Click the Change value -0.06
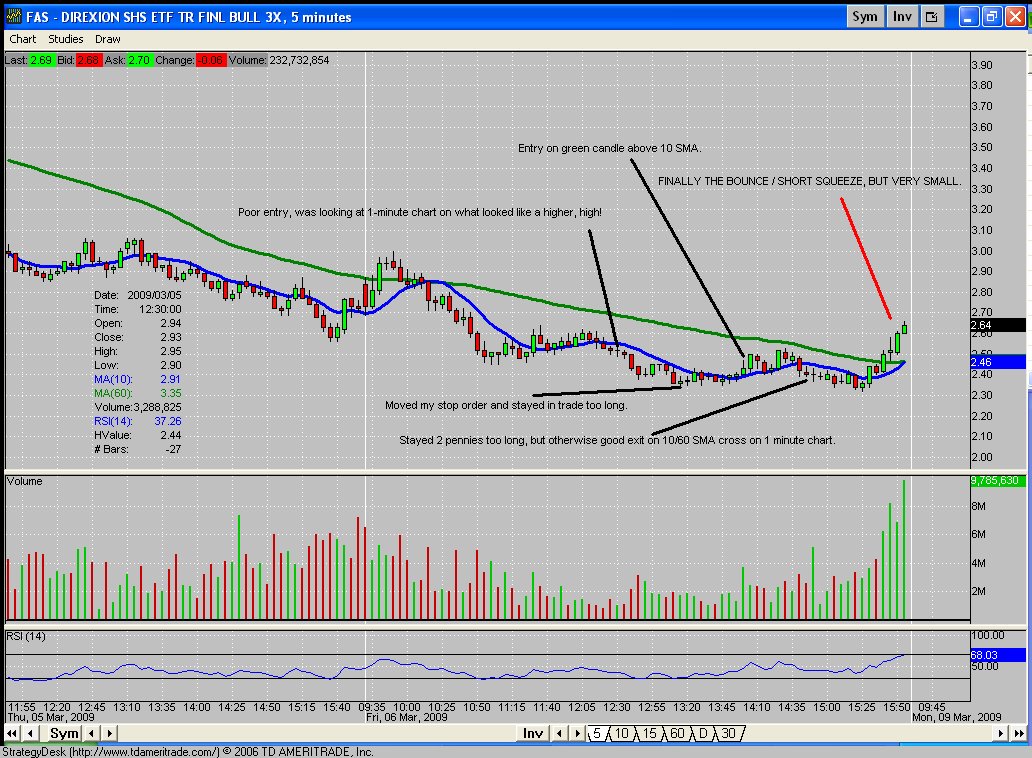 (x=210, y=60)
